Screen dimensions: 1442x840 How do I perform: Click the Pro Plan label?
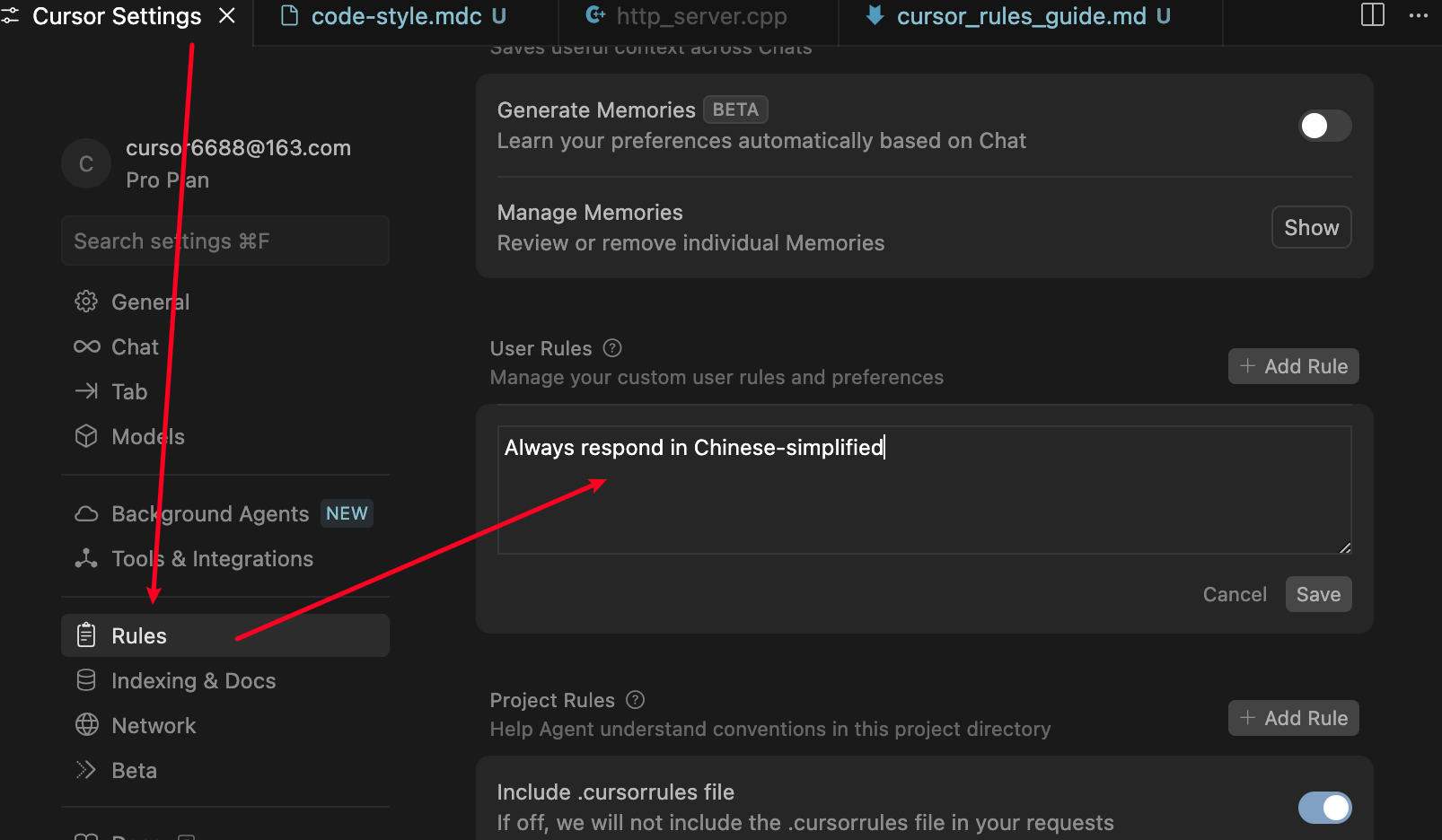point(167,179)
